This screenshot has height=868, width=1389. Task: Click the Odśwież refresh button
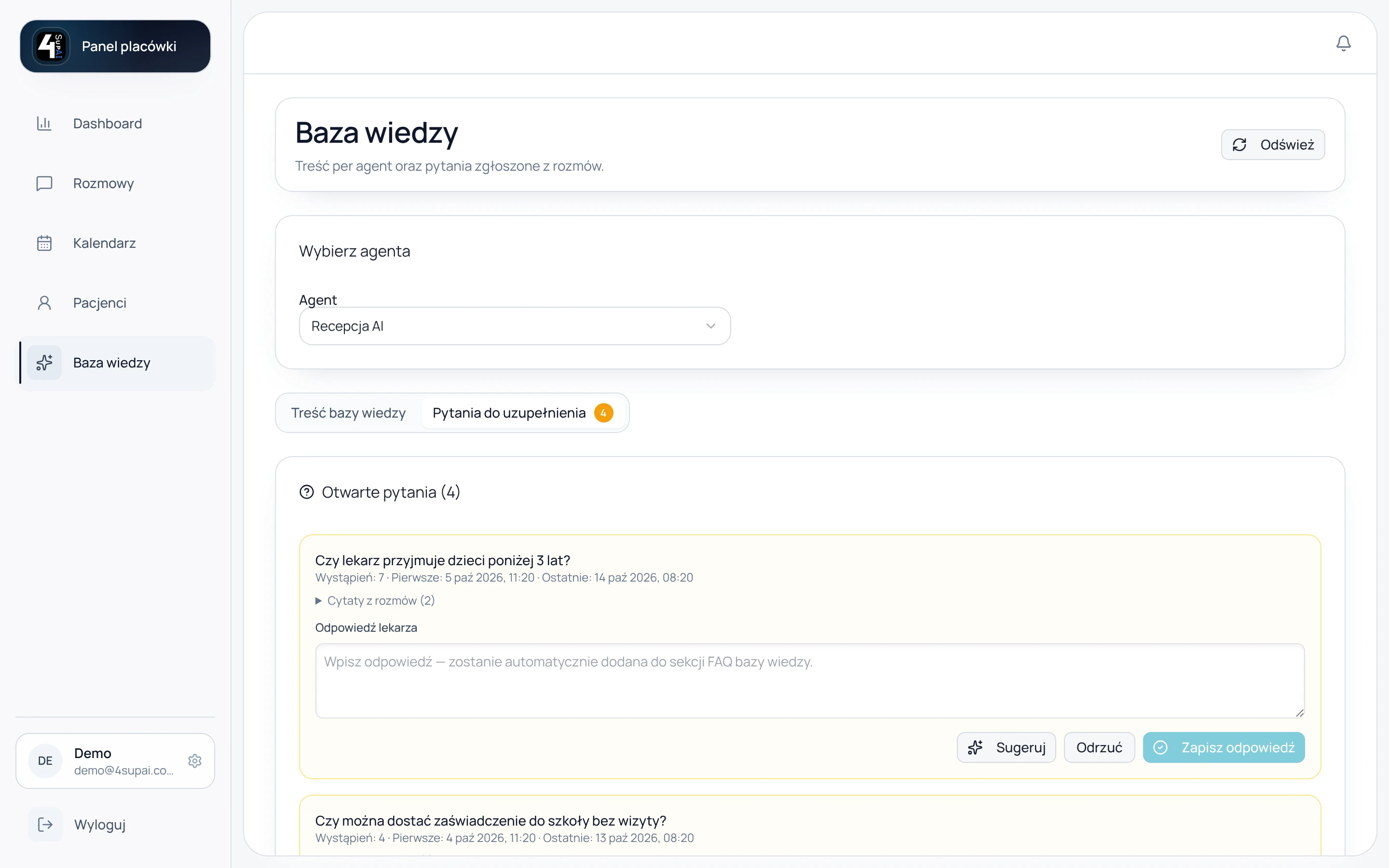pos(1272,145)
